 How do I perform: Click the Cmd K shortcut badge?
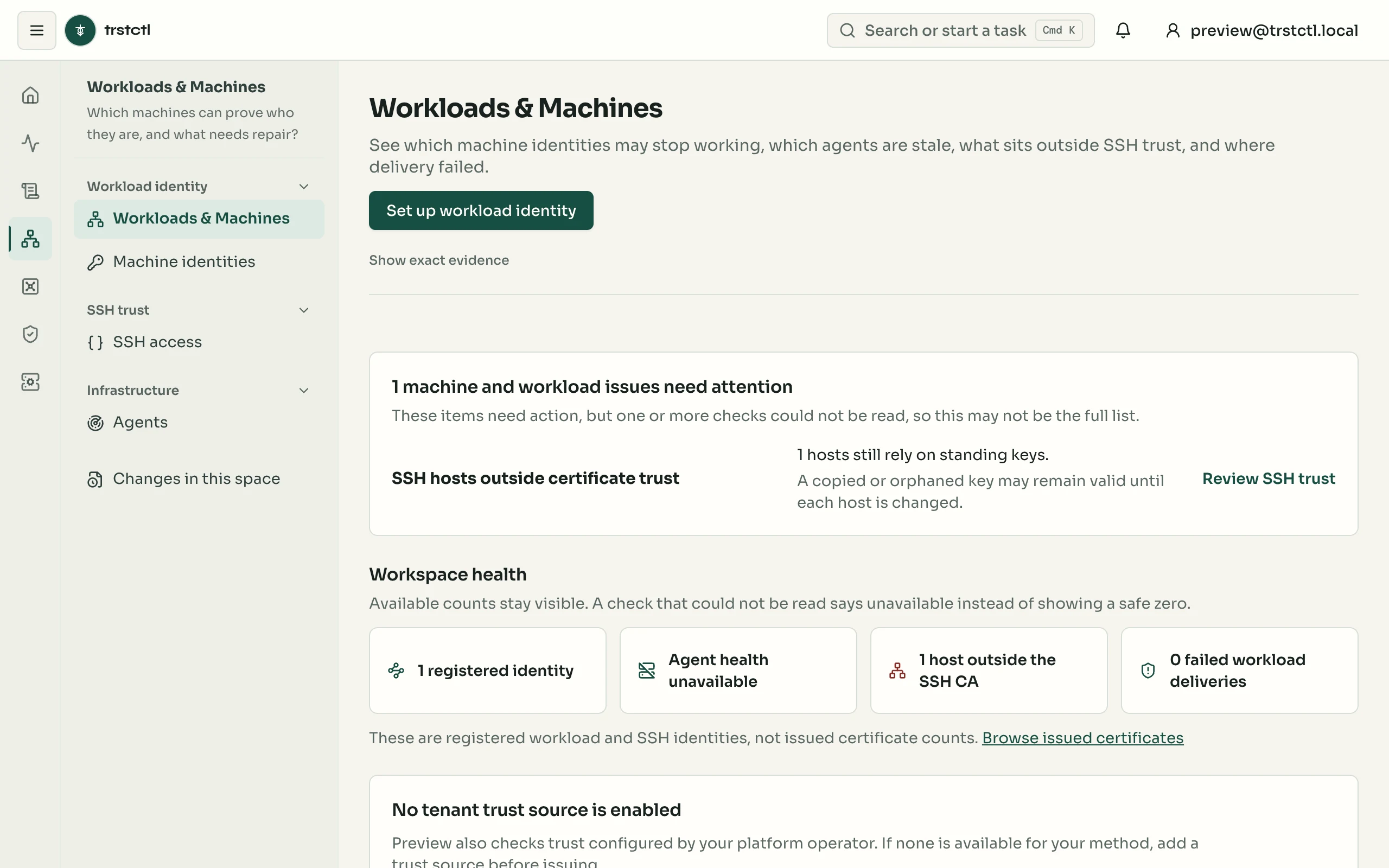coord(1059,30)
